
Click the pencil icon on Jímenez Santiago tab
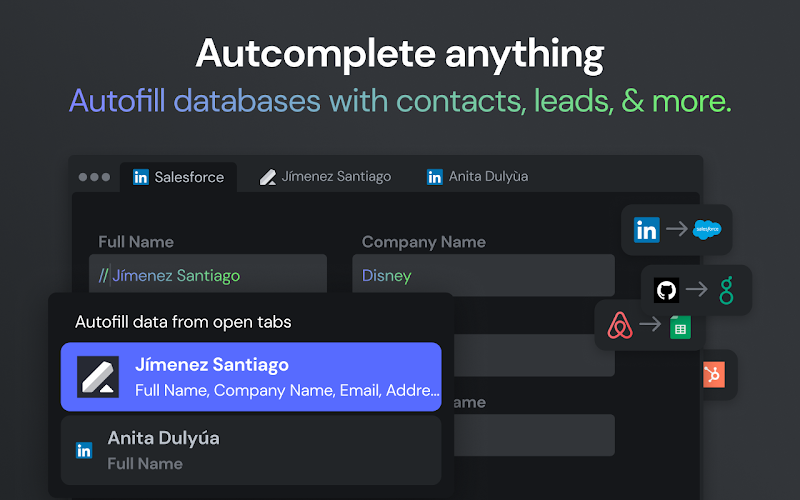click(267, 177)
